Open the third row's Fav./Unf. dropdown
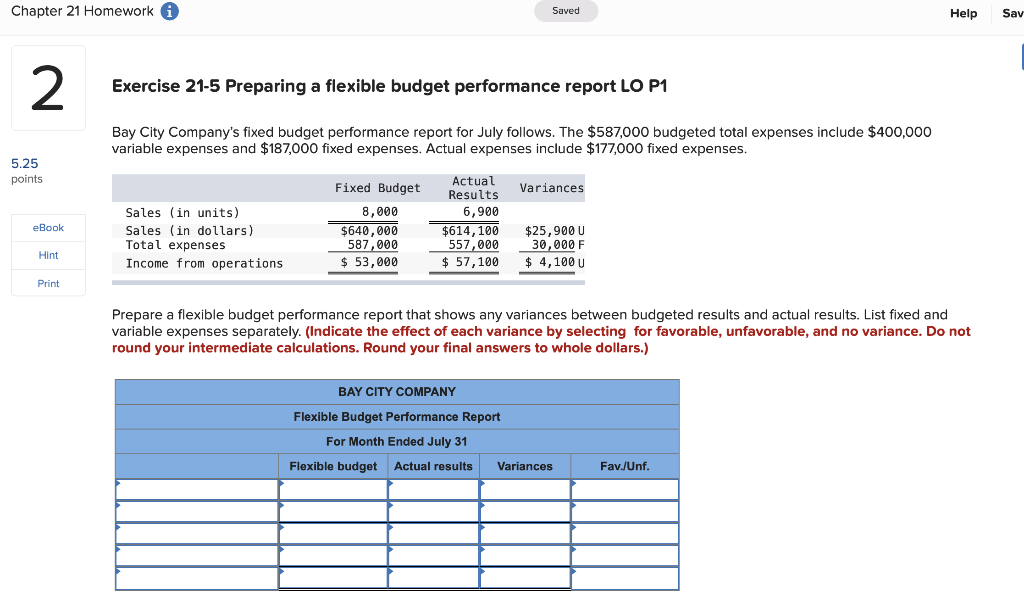Viewport: 1024px width, 597px height. click(x=625, y=534)
